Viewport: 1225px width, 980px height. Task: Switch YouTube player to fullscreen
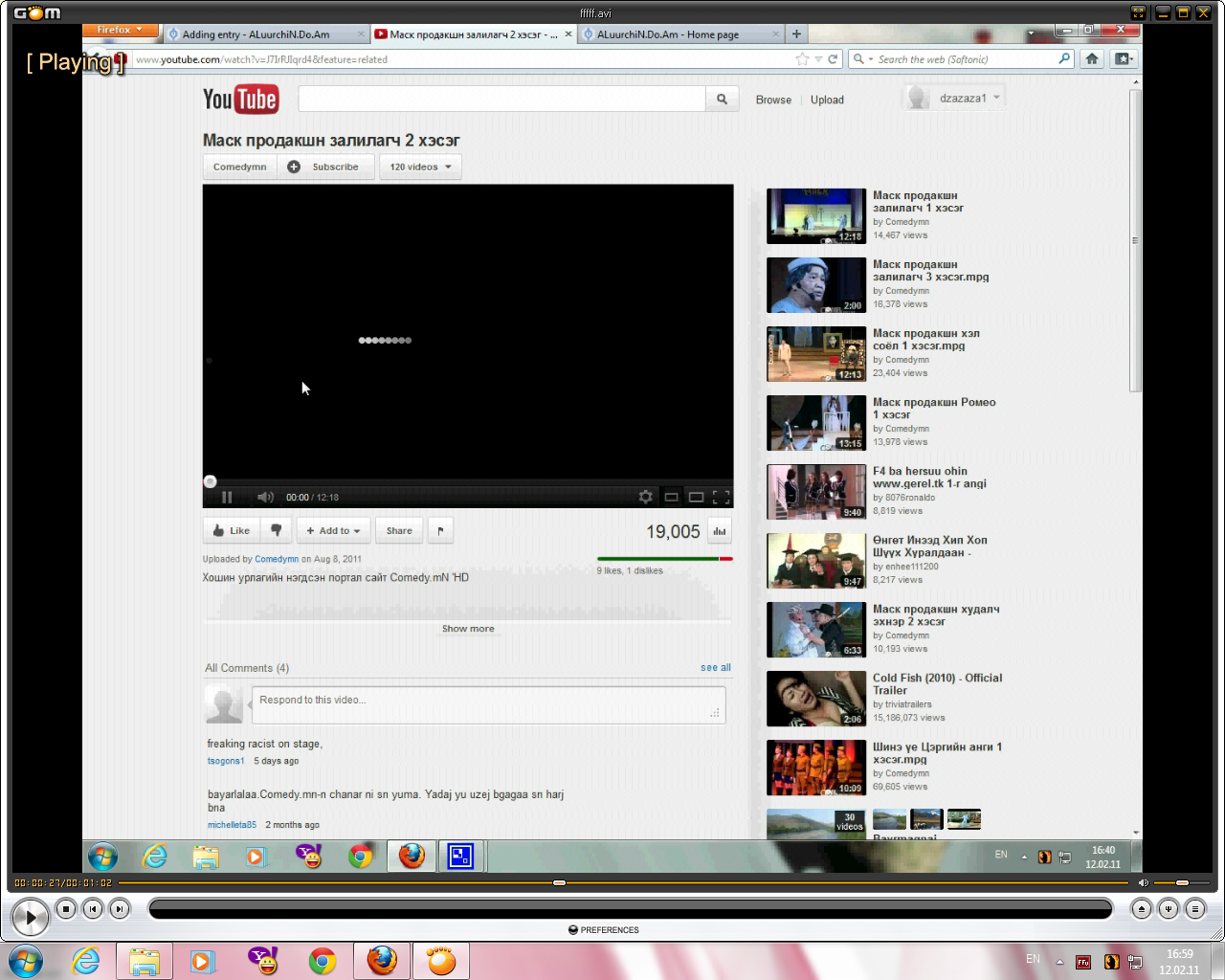[x=722, y=497]
